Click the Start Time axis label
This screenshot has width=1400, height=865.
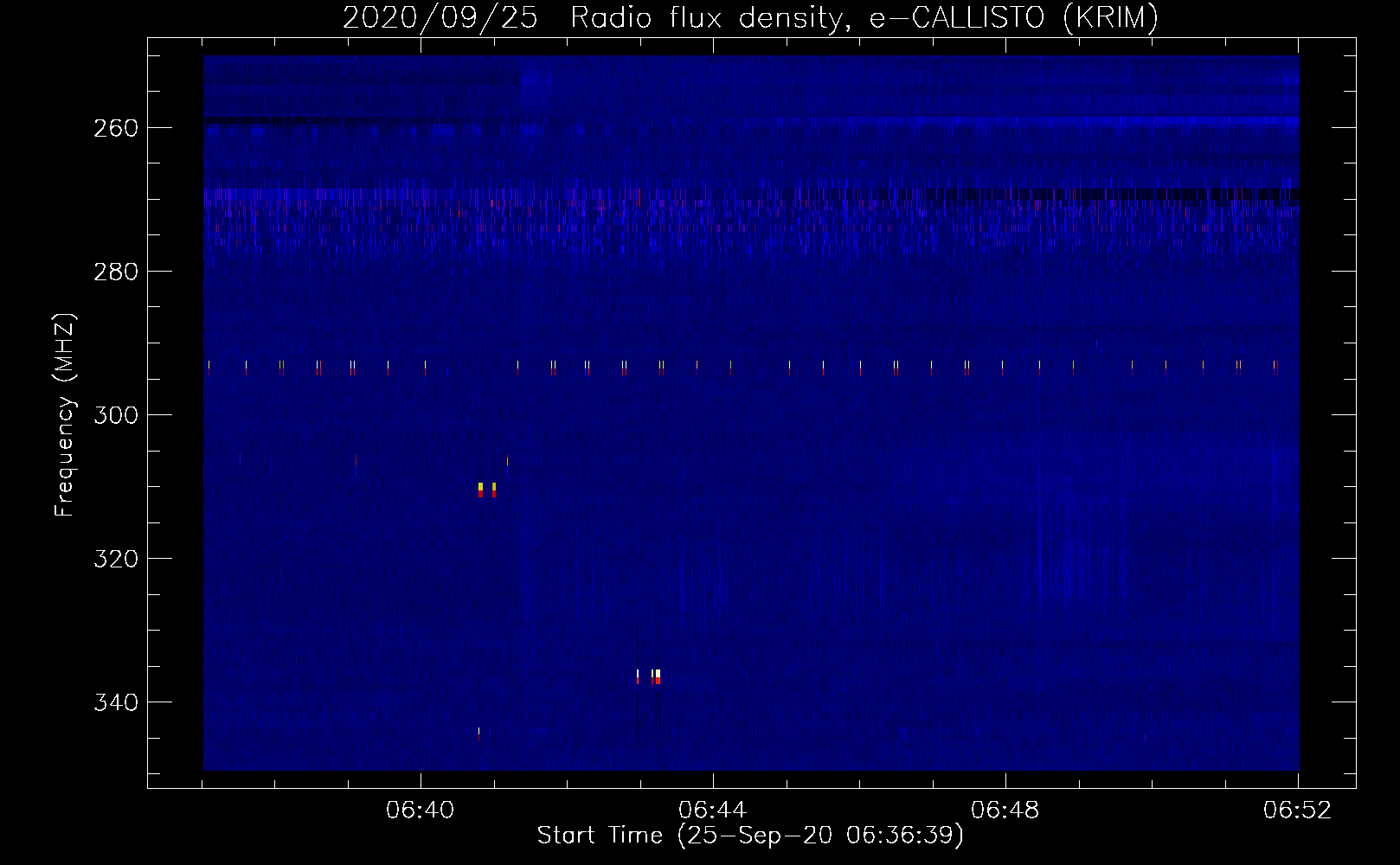(x=750, y=836)
